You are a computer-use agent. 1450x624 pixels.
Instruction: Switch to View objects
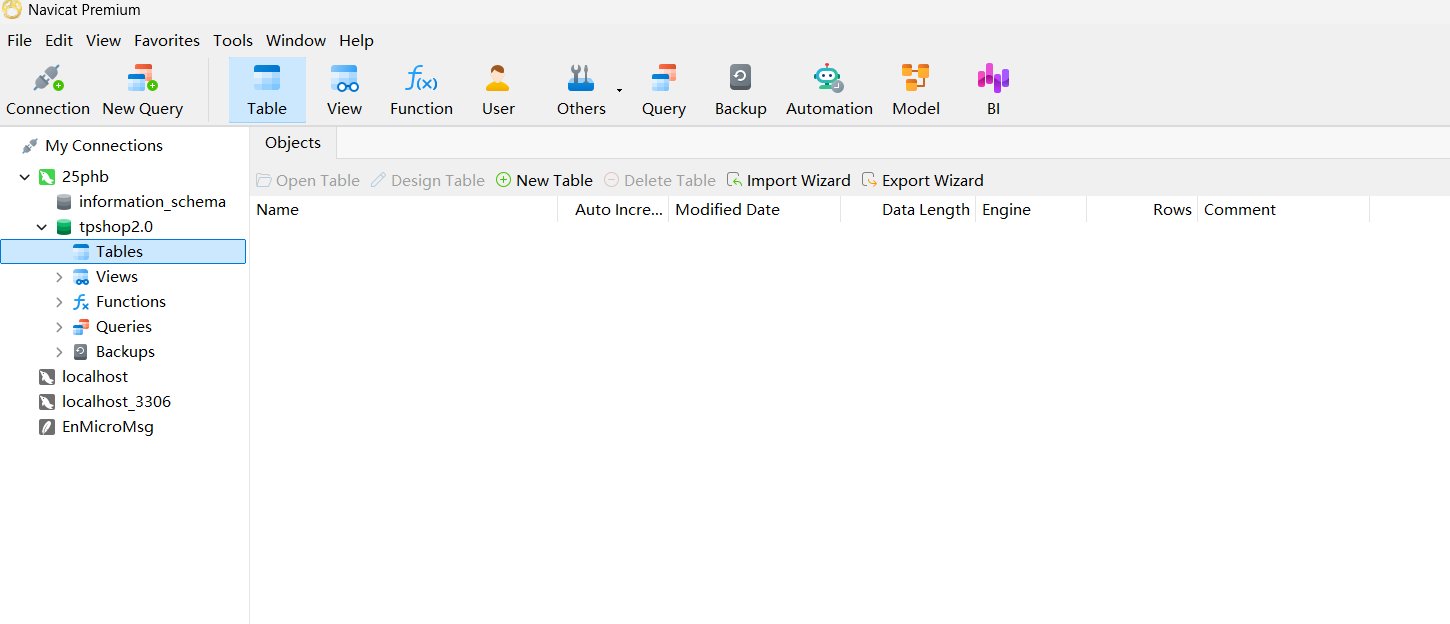tap(344, 90)
